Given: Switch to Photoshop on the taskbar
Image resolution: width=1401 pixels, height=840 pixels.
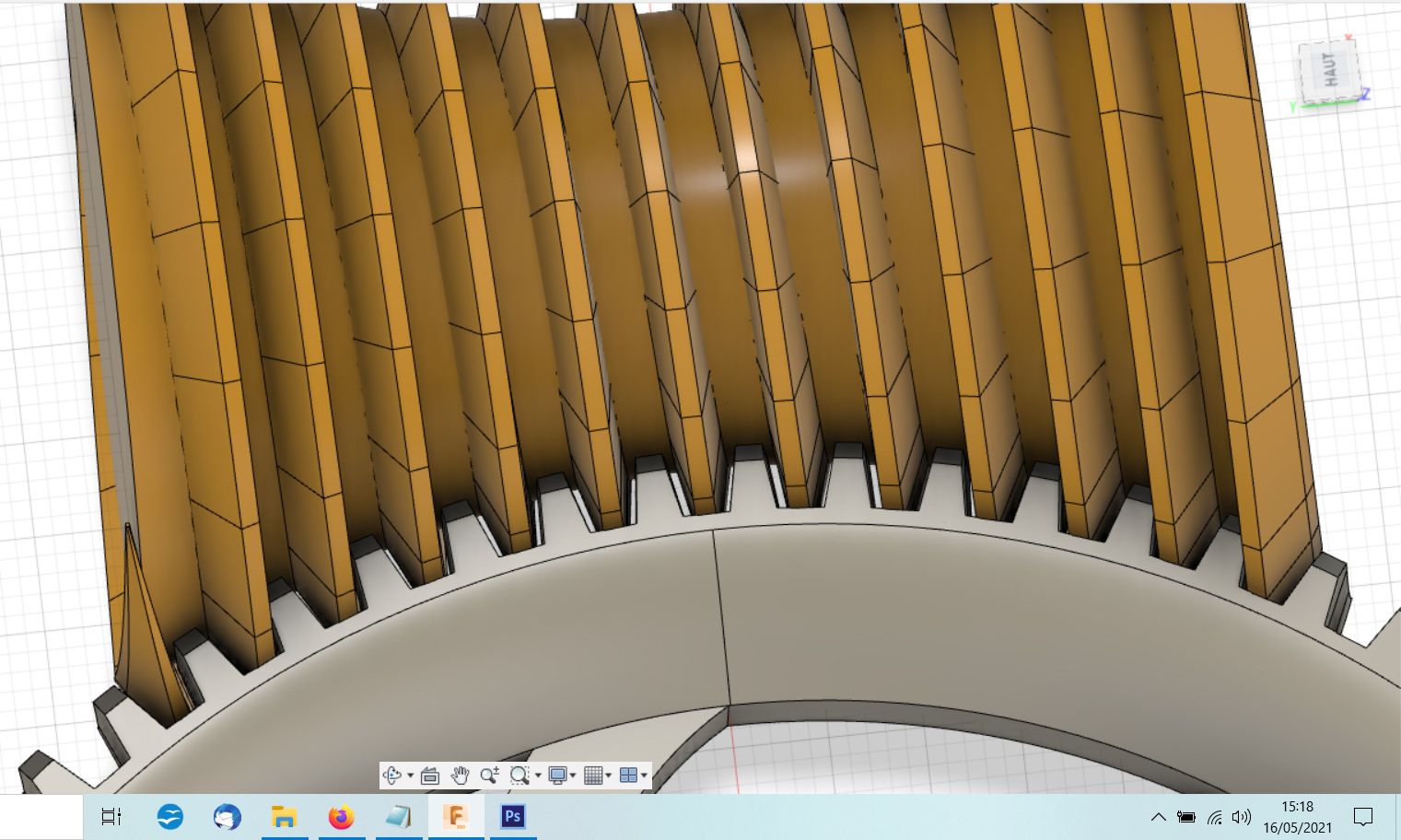Looking at the screenshot, I should [512, 817].
